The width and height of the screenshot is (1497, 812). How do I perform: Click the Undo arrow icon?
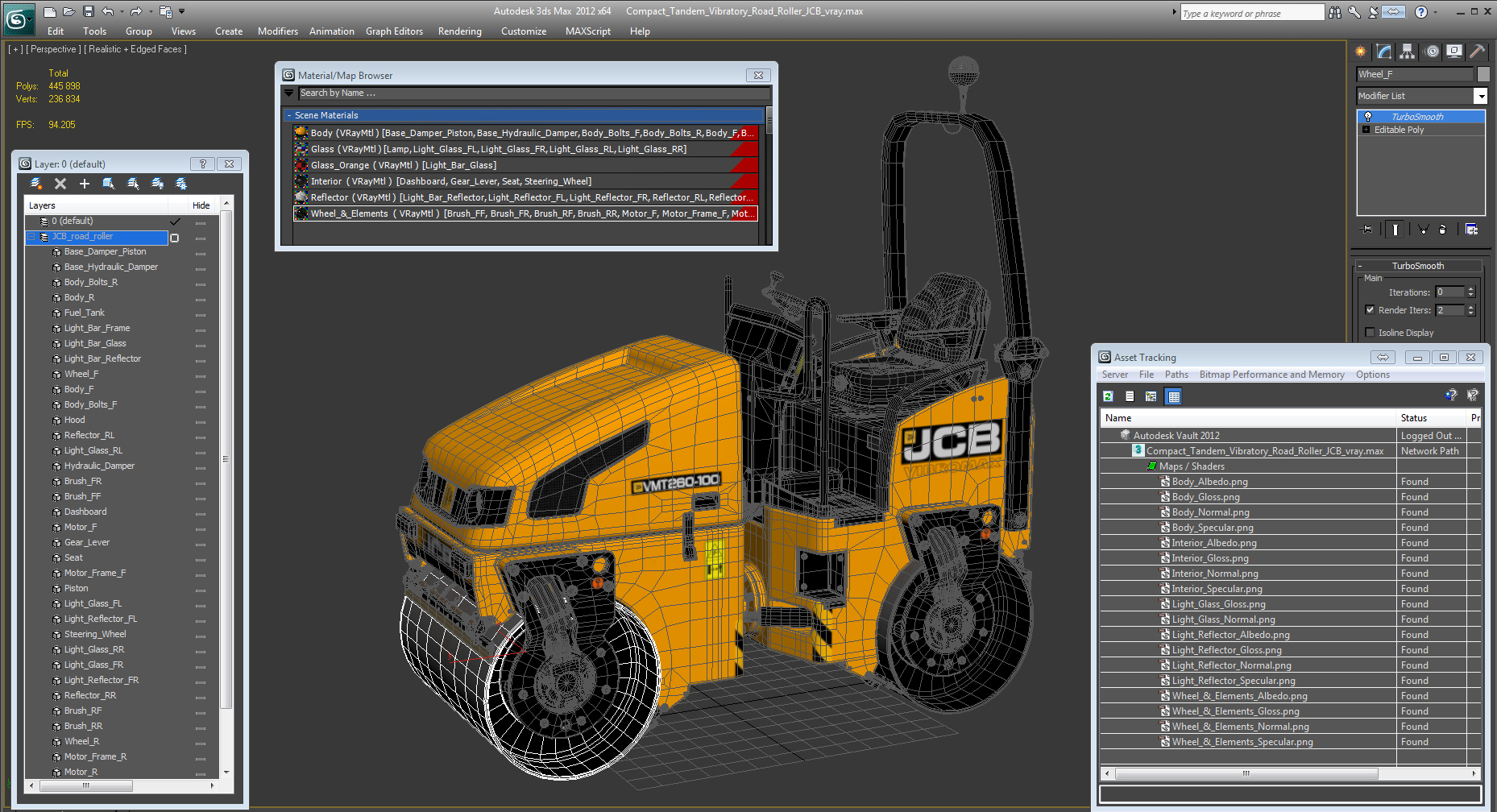pyautogui.click(x=107, y=11)
